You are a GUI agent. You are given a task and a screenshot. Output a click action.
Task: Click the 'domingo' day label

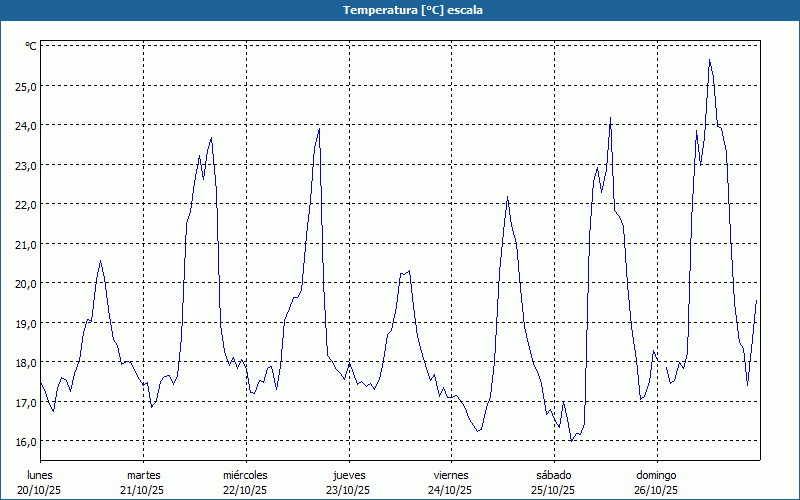pos(656,474)
